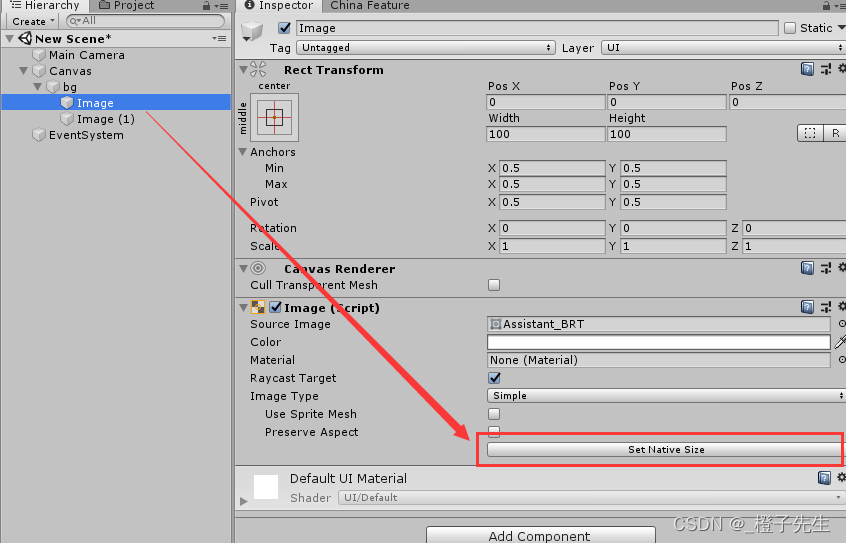Open Image Script preset settings icon
The width and height of the screenshot is (846, 543).
826,307
